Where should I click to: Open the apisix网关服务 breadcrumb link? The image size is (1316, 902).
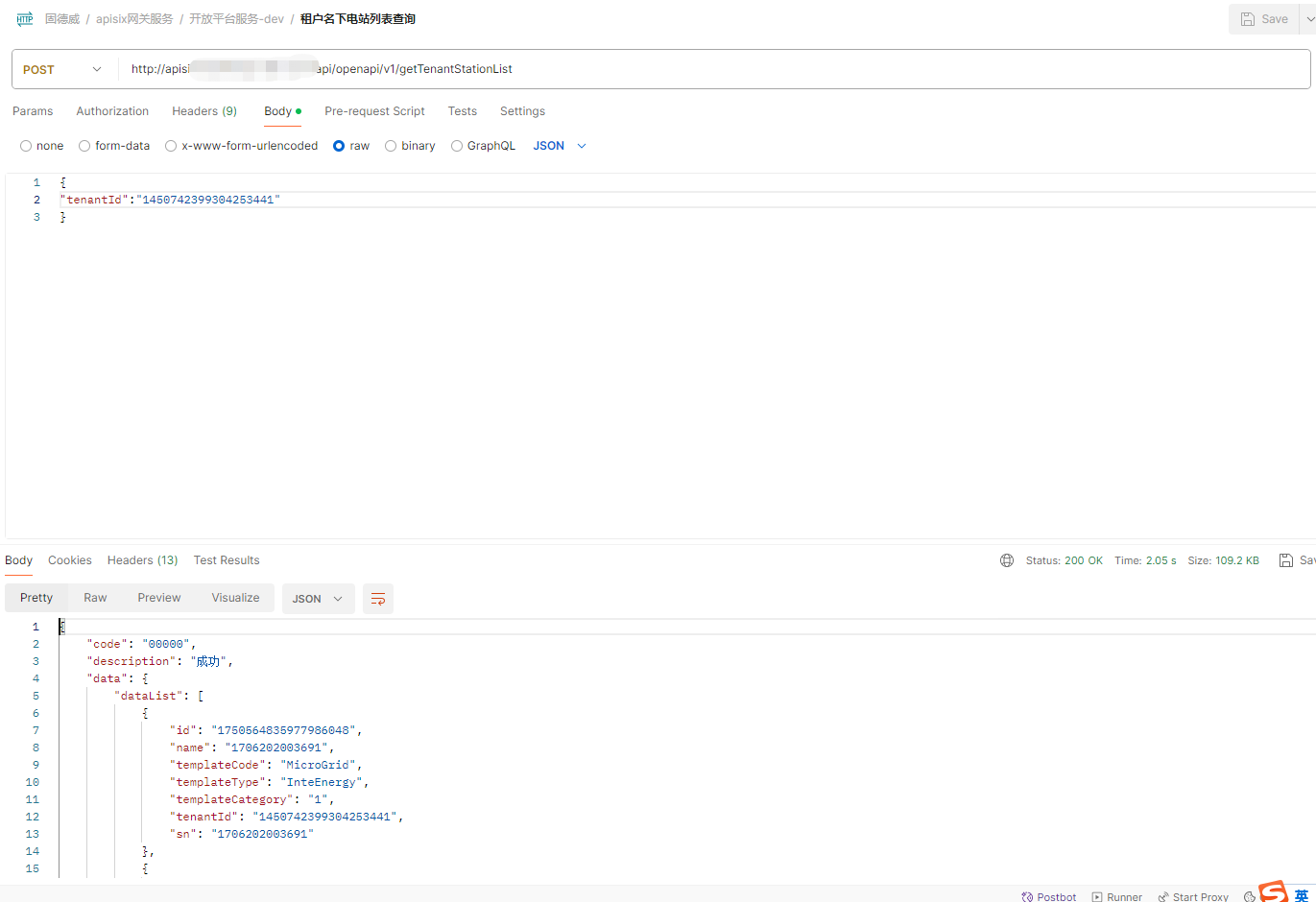[134, 19]
